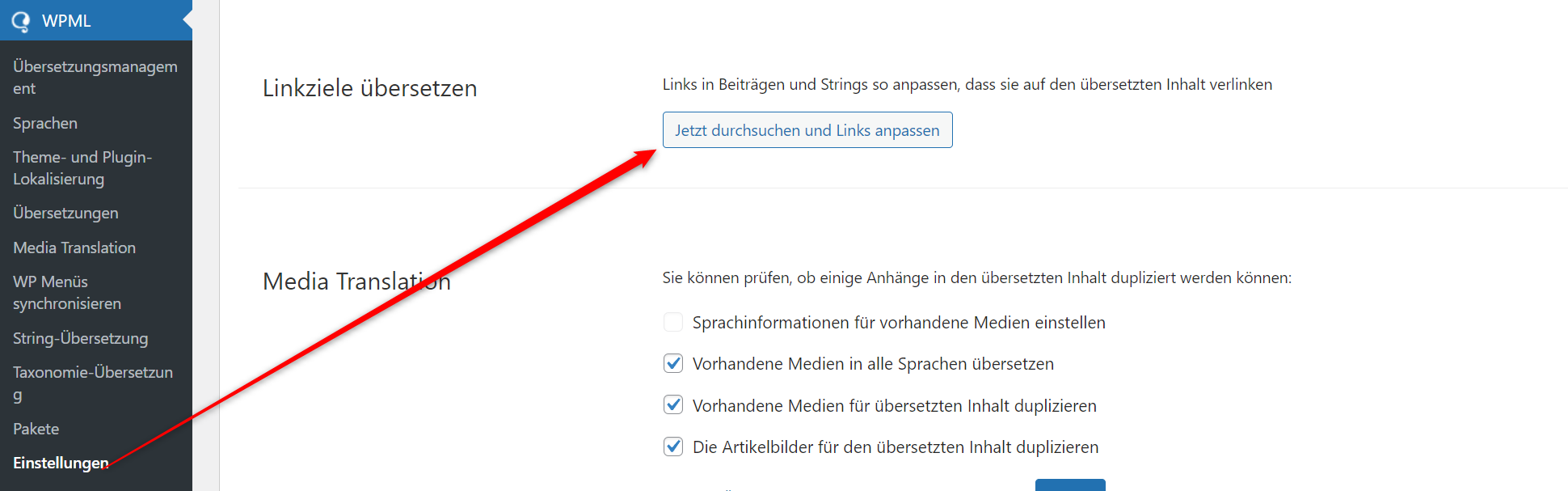The width and height of the screenshot is (1568, 491).
Task: Click the partially visible blue button at bottom
Action: (1070, 485)
